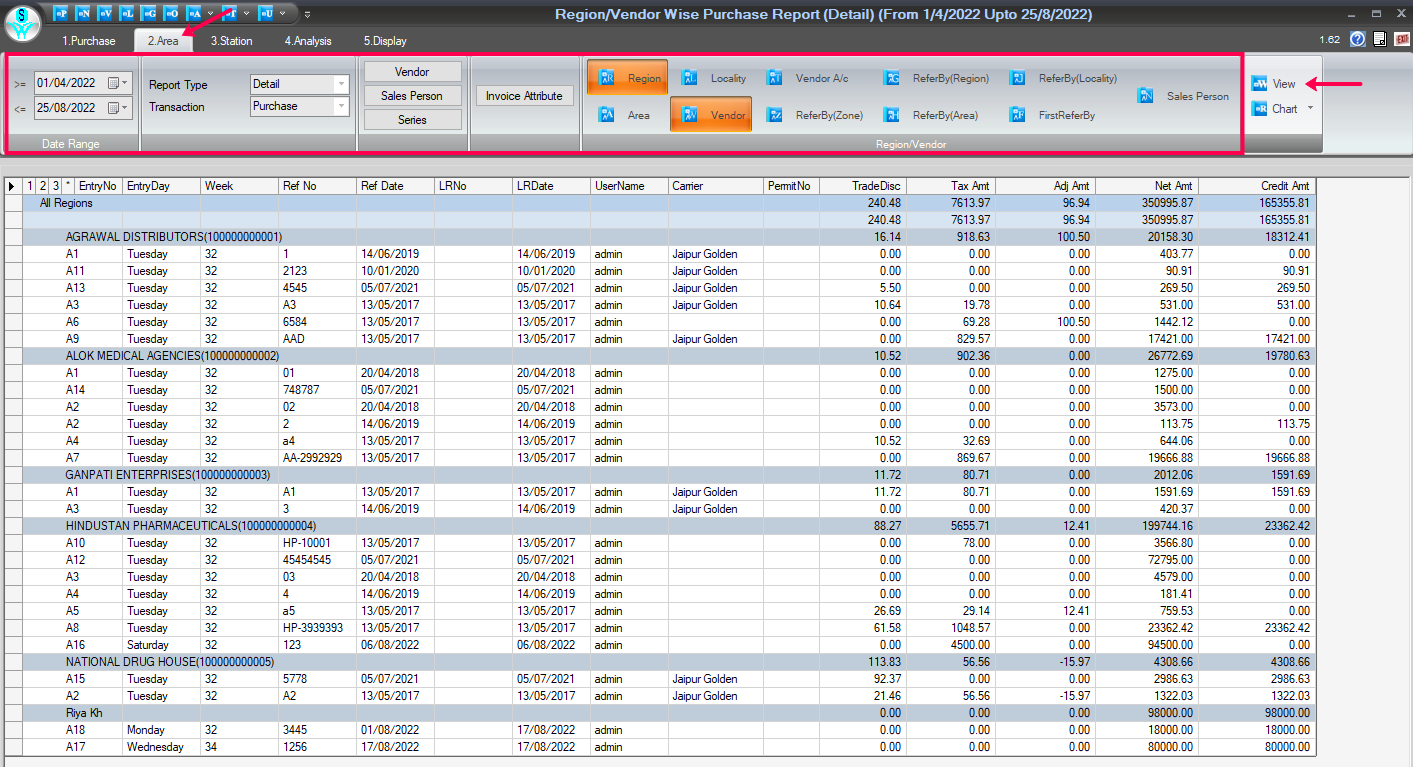The image size is (1413, 767).
Task: Click the N quick access icon
Action: (83, 14)
